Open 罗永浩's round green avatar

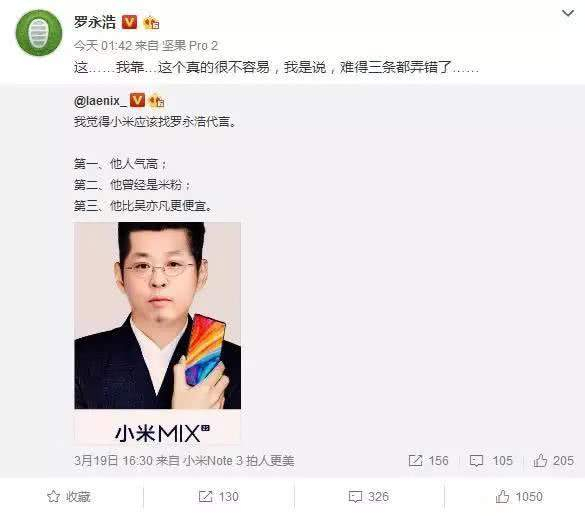coord(39,33)
